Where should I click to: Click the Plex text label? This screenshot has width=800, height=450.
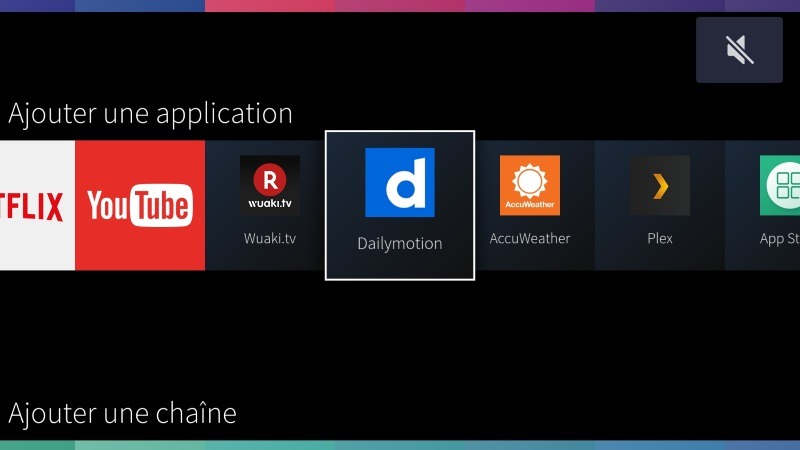[x=659, y=239]
